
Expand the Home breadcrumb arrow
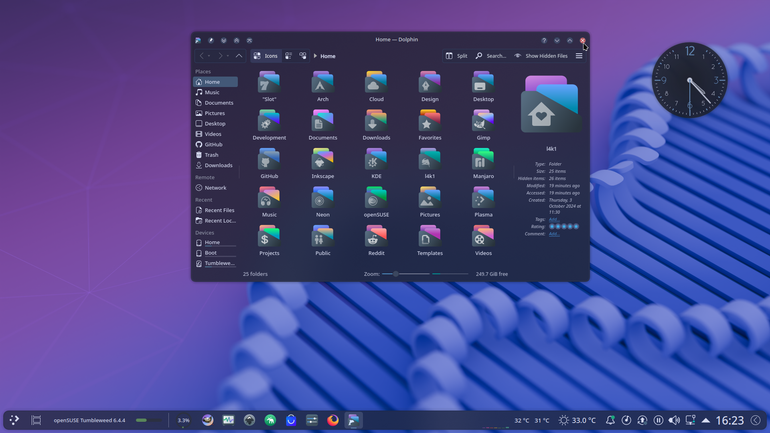coord(315,56)
